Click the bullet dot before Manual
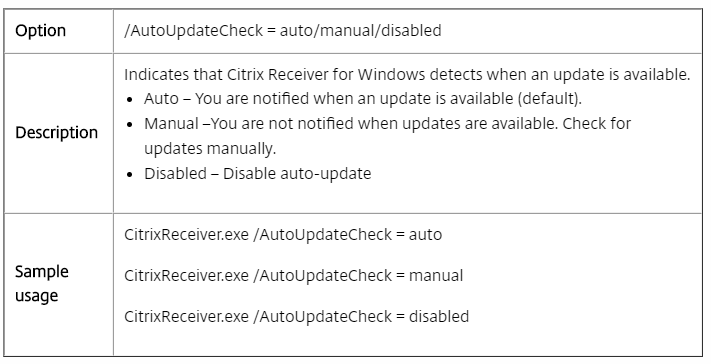This screenshot has width=711, height=364. pyautogui.click(x=131, y=125)
